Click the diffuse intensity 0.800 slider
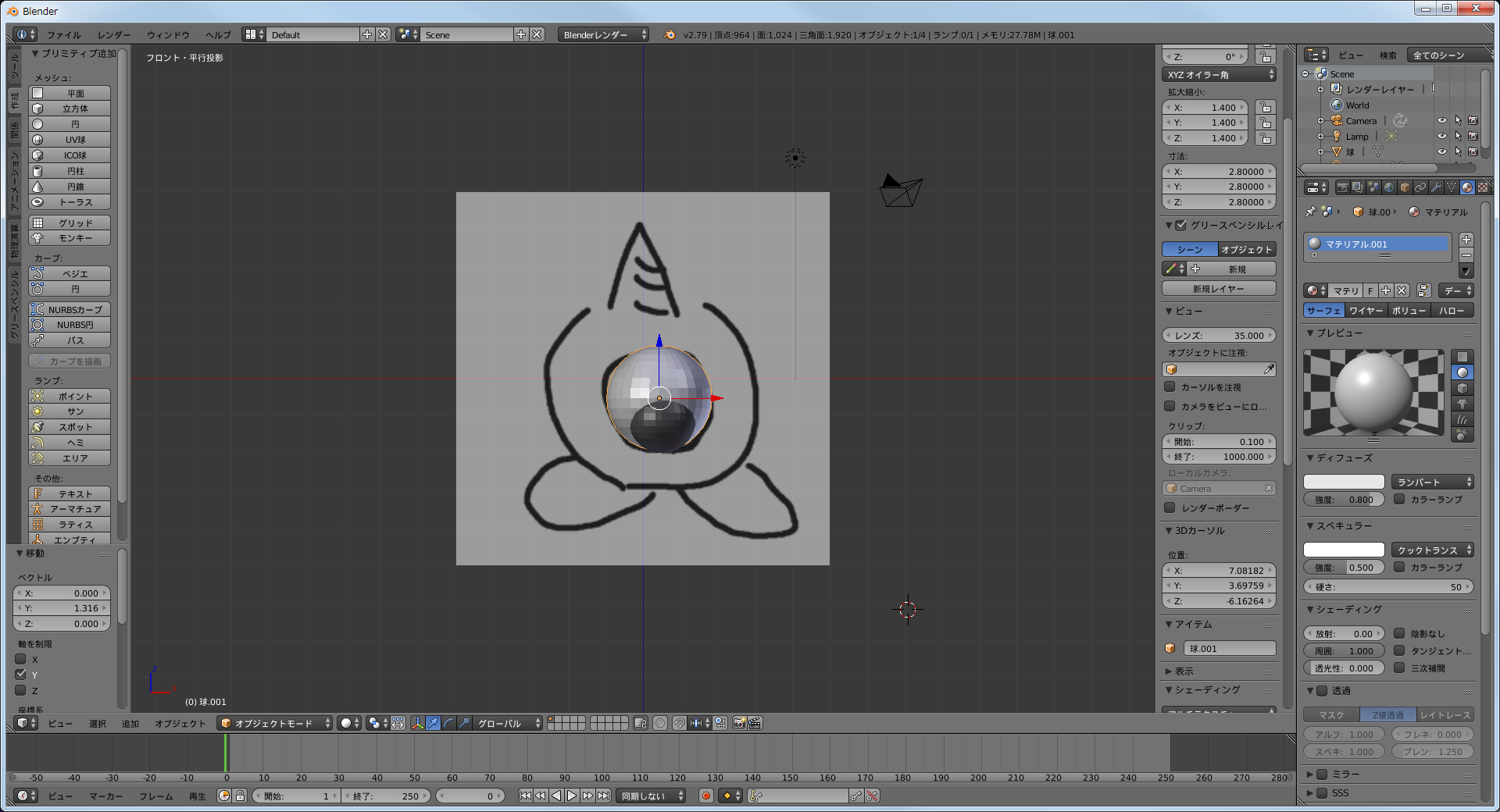This screenshot has height=812, width=1500. (1344, 500)
